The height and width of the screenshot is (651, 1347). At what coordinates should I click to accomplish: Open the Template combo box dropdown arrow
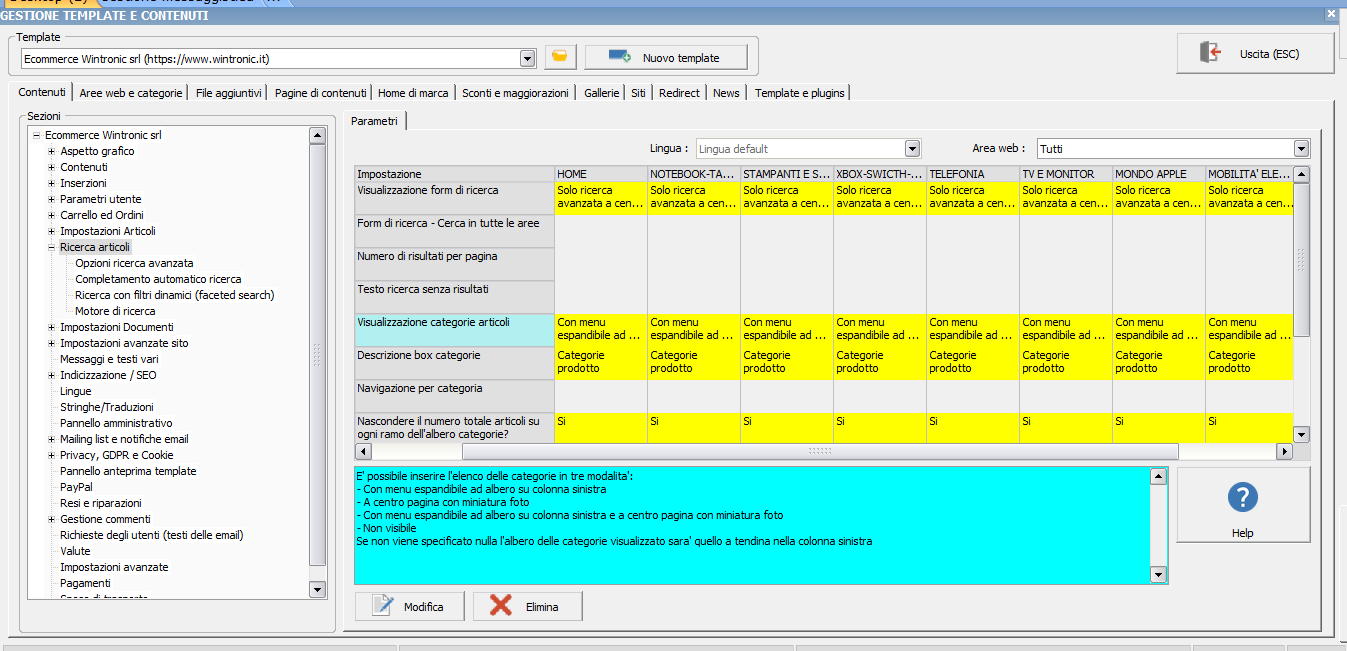(x=528, y=59)
